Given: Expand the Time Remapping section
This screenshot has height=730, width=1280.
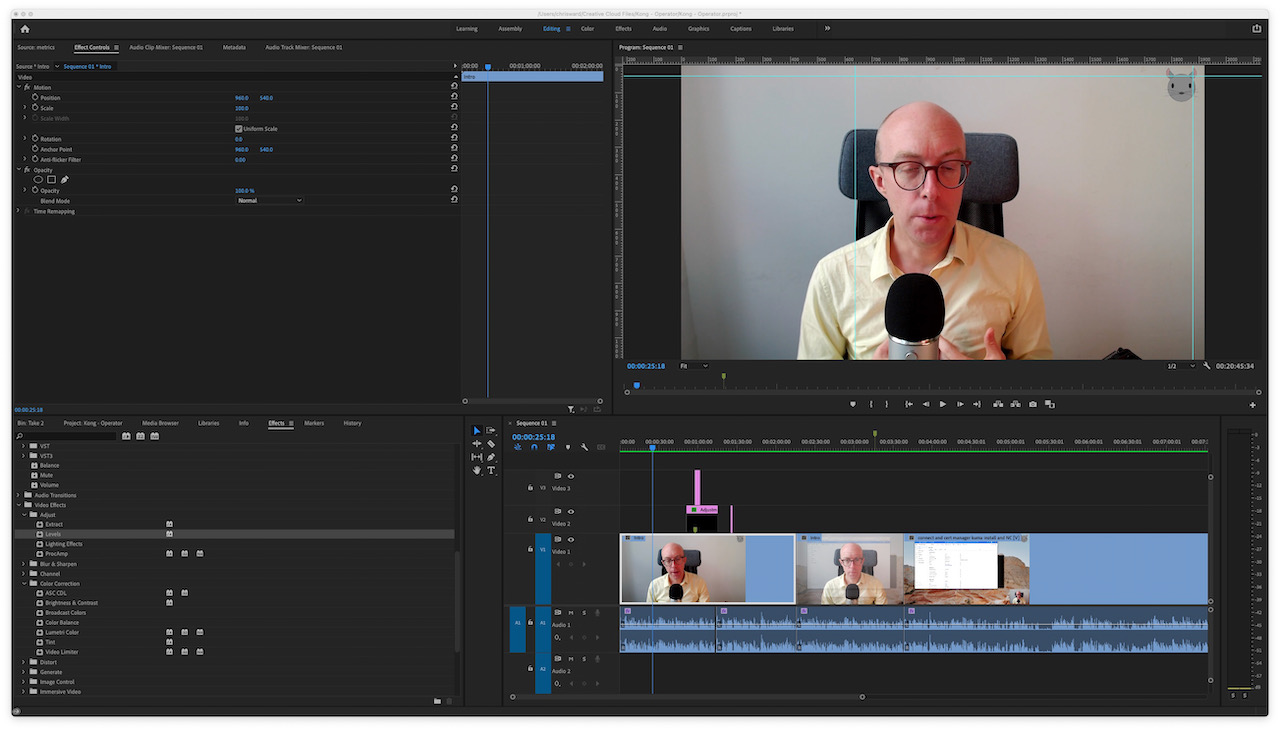Looking at the screenshot, I should point(19,211).
